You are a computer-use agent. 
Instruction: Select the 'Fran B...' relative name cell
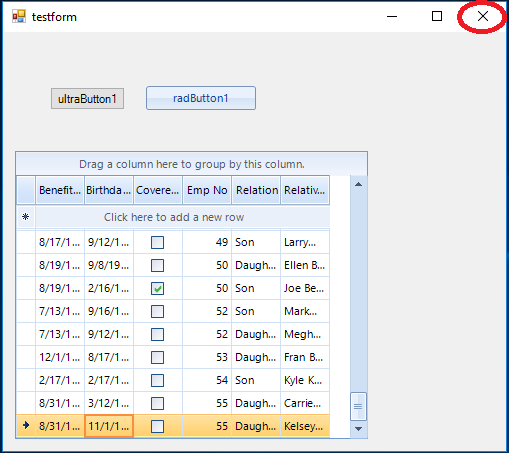(305, 357)
